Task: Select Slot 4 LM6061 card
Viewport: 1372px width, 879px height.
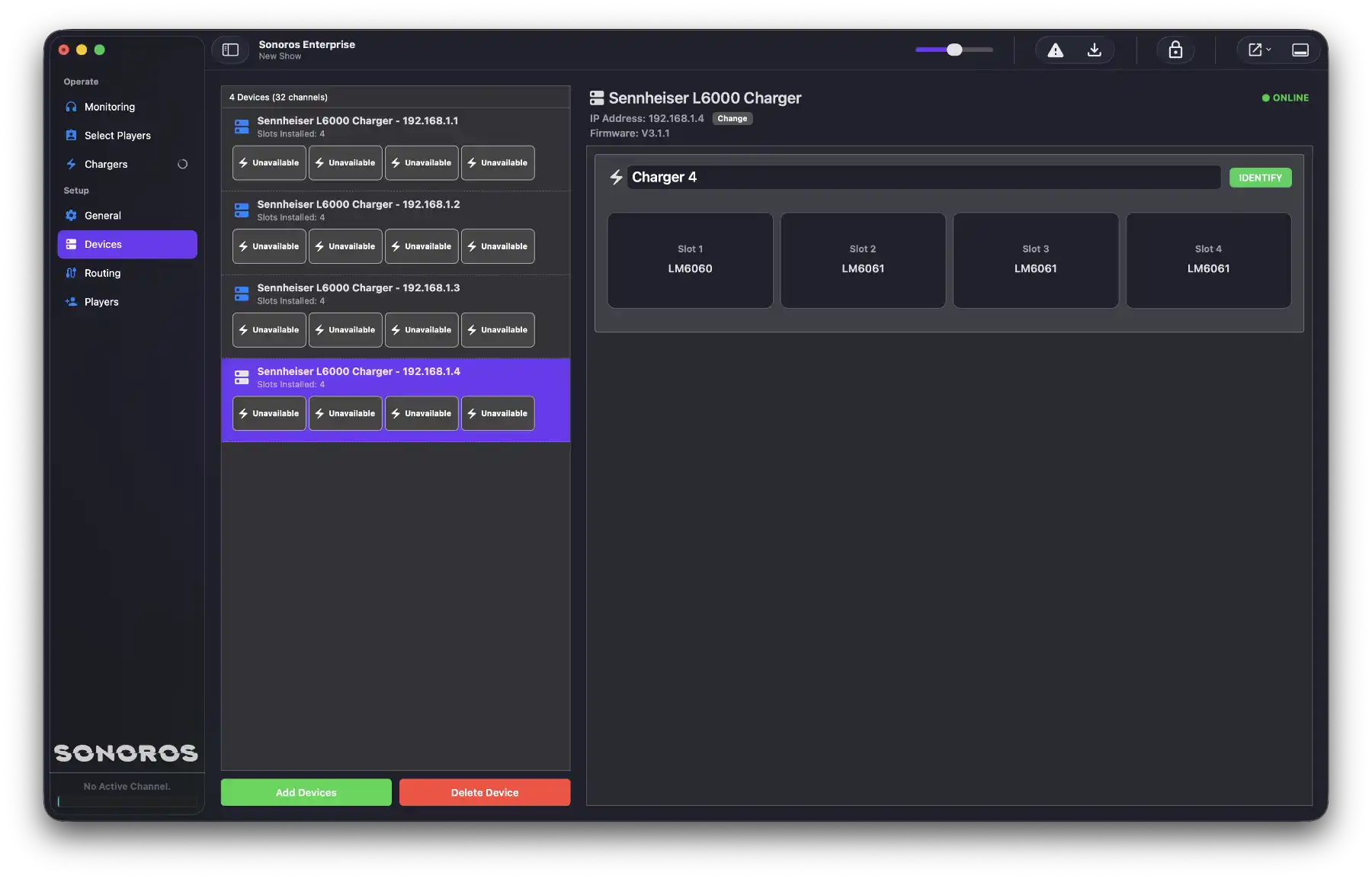Action: (x=1208, y=261)
